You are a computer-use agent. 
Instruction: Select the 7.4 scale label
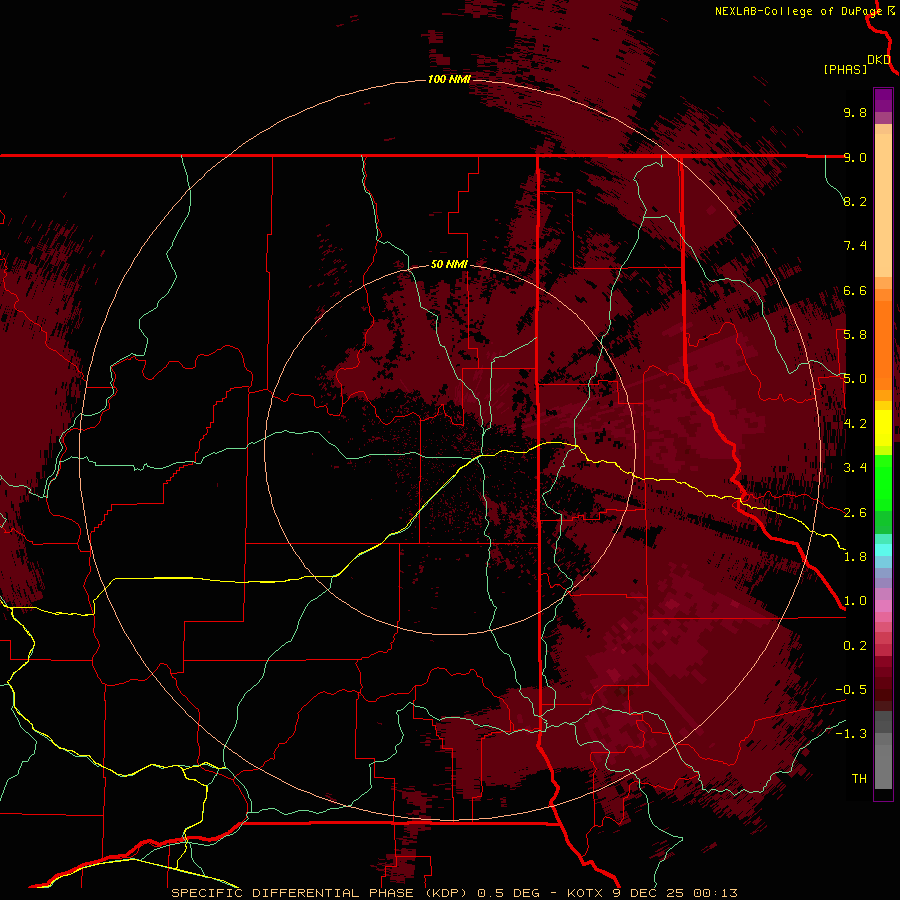coord(855,246)
